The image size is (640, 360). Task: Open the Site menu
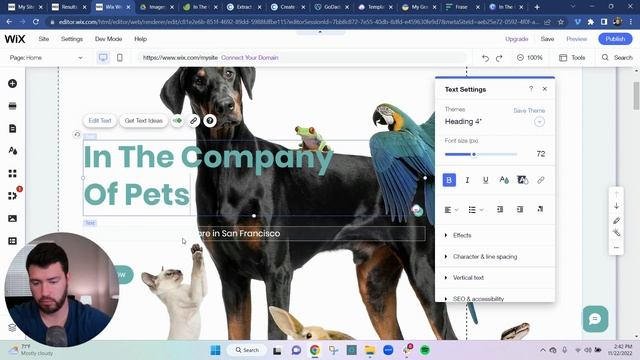[44, 39]
